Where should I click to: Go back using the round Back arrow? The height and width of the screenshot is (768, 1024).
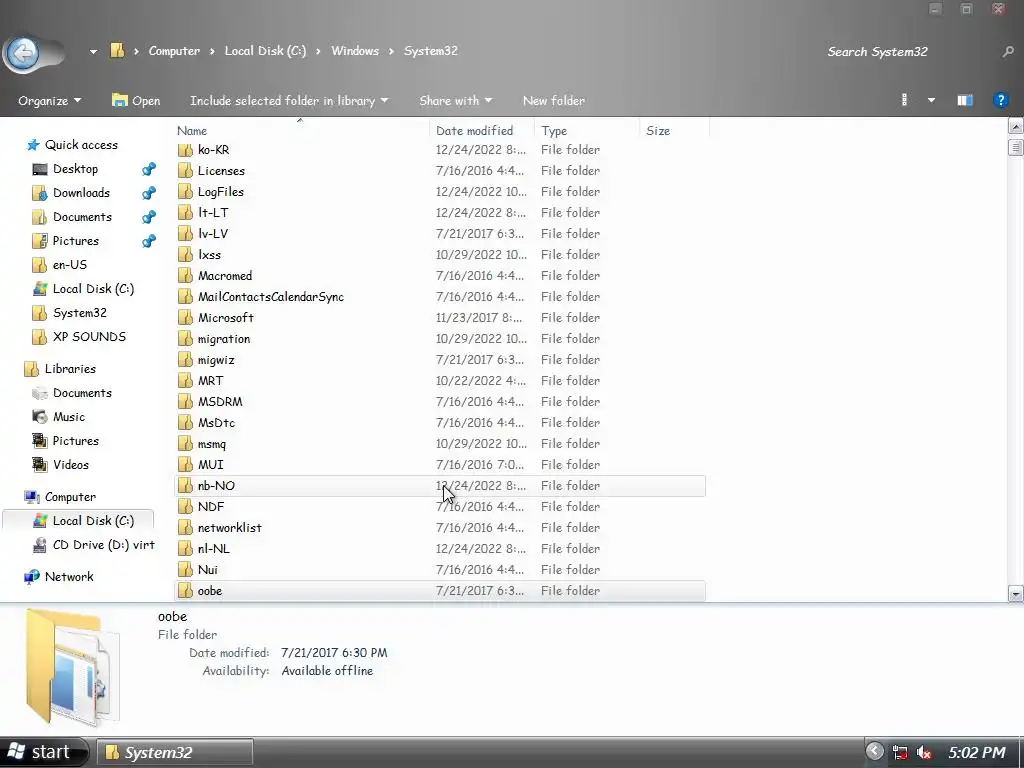24,53
